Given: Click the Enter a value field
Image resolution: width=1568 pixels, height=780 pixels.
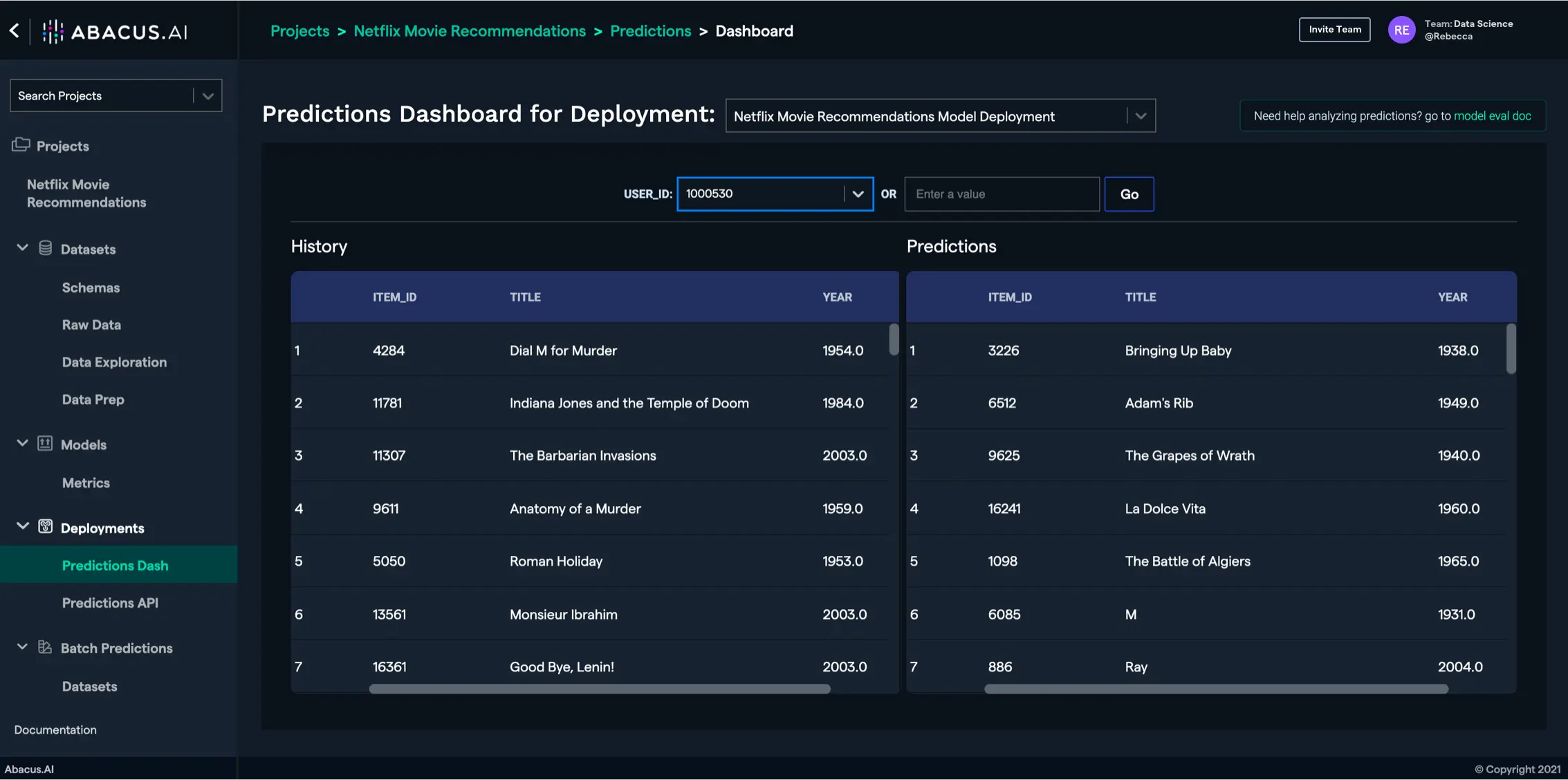Looking at the screenshot, I should [x=1001, y=194].
